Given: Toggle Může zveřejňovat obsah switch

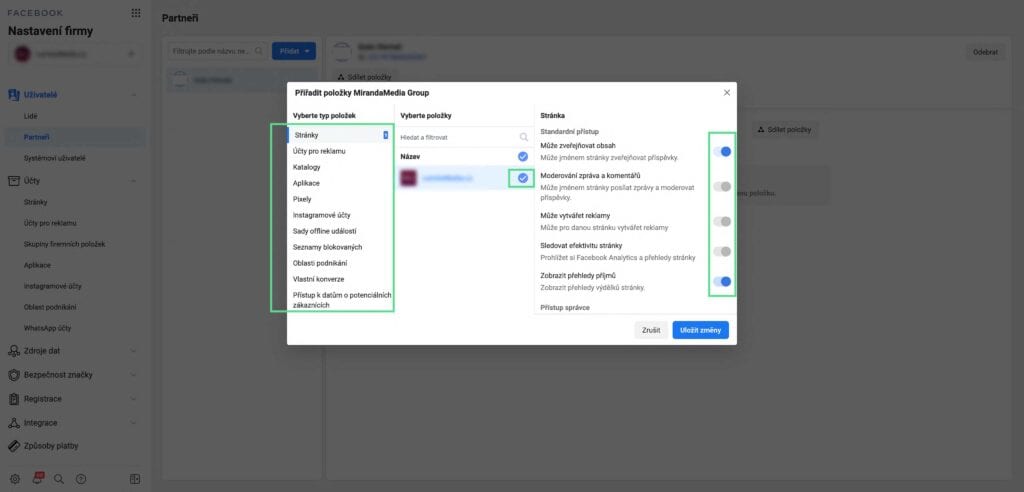Looking at the screenshot, I should coord(722,152).
